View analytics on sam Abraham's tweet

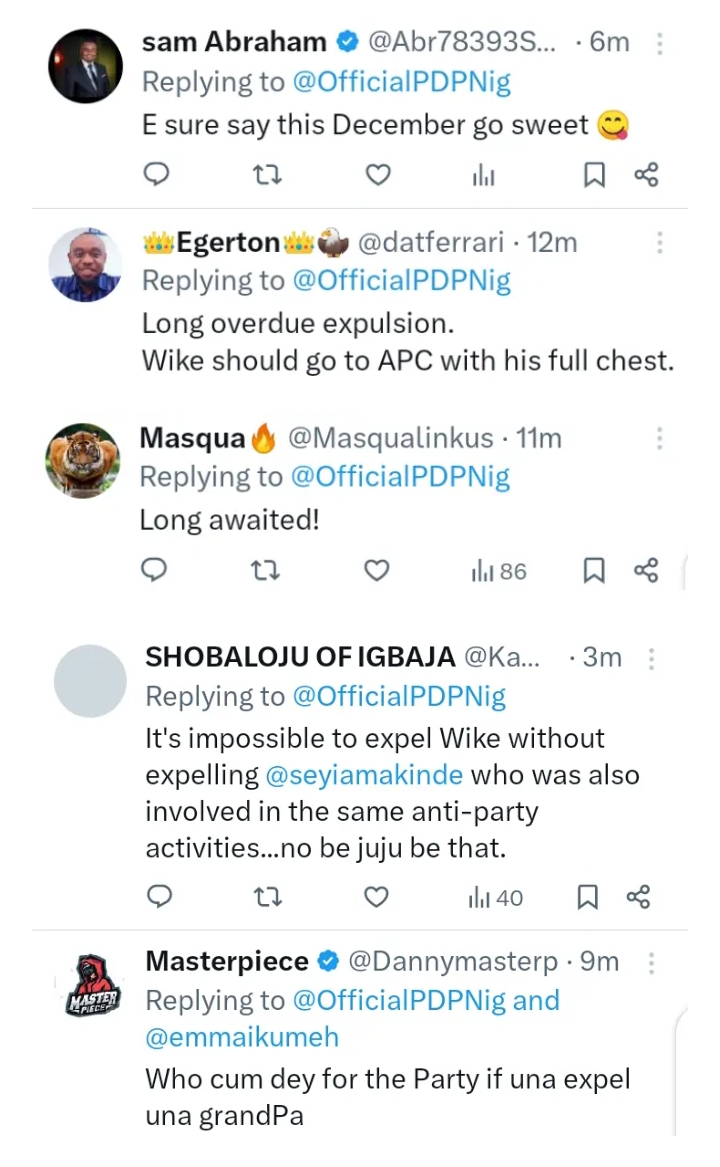tap(483, 176)
